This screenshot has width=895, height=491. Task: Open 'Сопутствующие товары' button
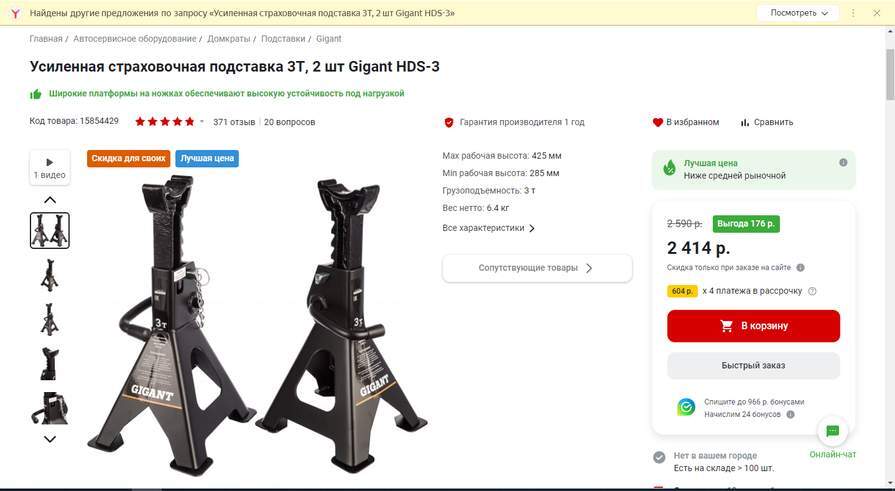(537, 268)
